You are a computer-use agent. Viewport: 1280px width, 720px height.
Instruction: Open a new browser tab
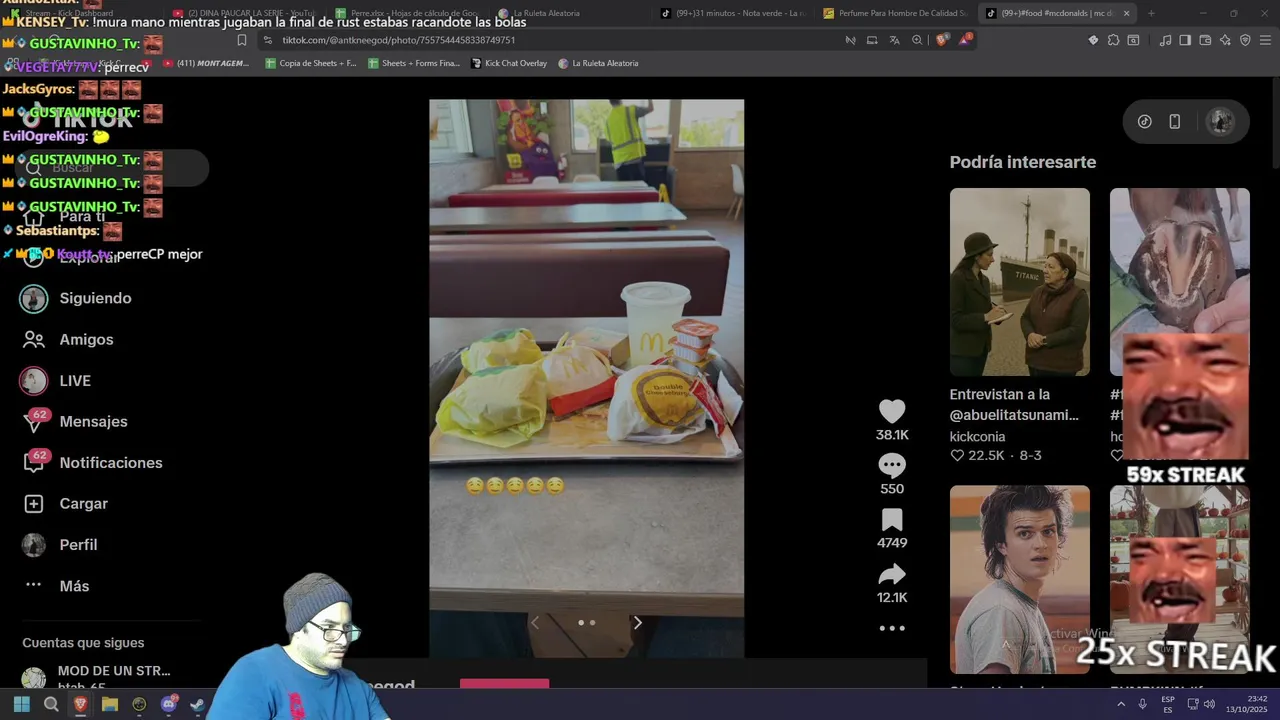coord(1151,13)
